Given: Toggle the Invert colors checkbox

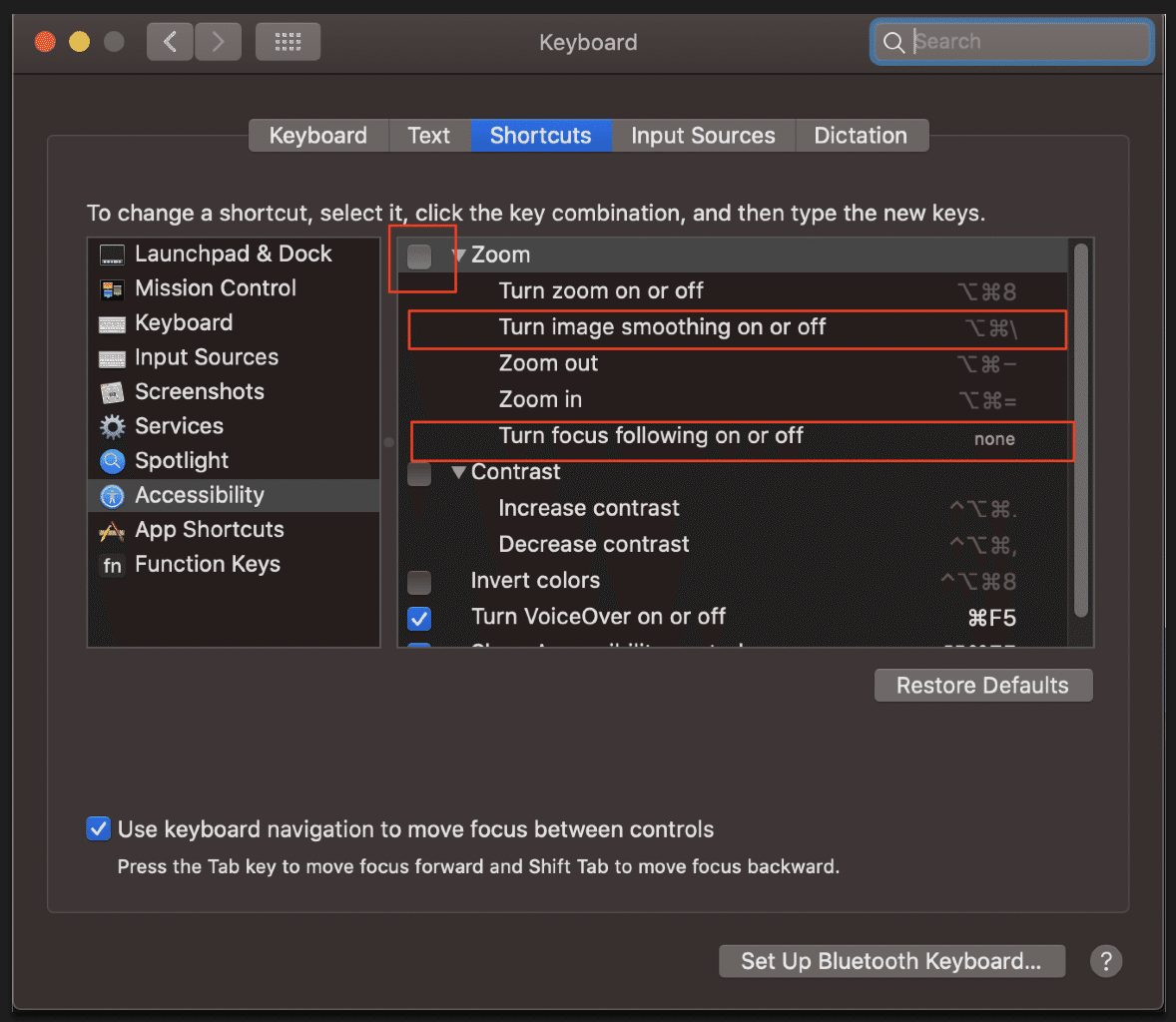Looking at the screenshot, I should 419,582.
